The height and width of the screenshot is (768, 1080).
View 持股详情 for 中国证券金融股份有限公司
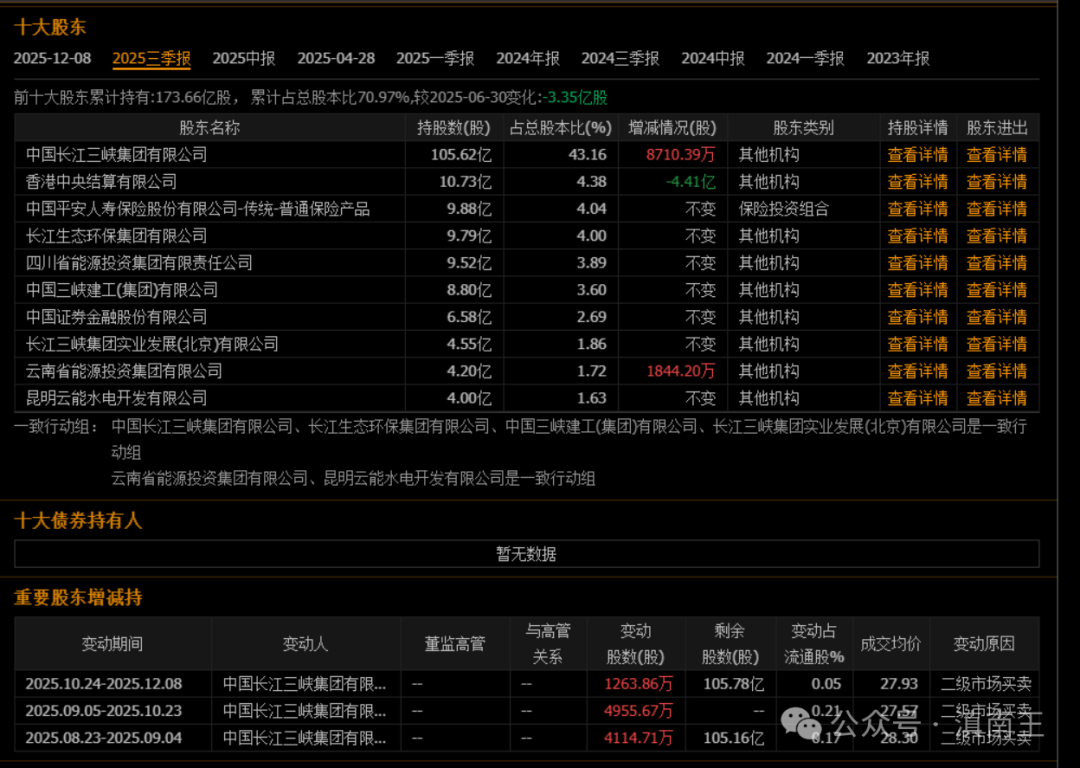pos(917,317)
